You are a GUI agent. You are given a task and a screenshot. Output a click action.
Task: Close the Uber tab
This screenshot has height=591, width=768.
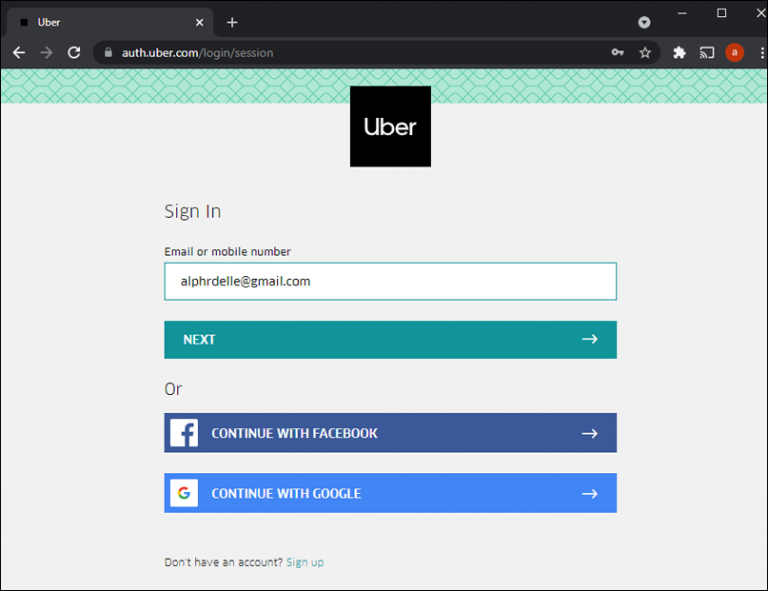199,23
